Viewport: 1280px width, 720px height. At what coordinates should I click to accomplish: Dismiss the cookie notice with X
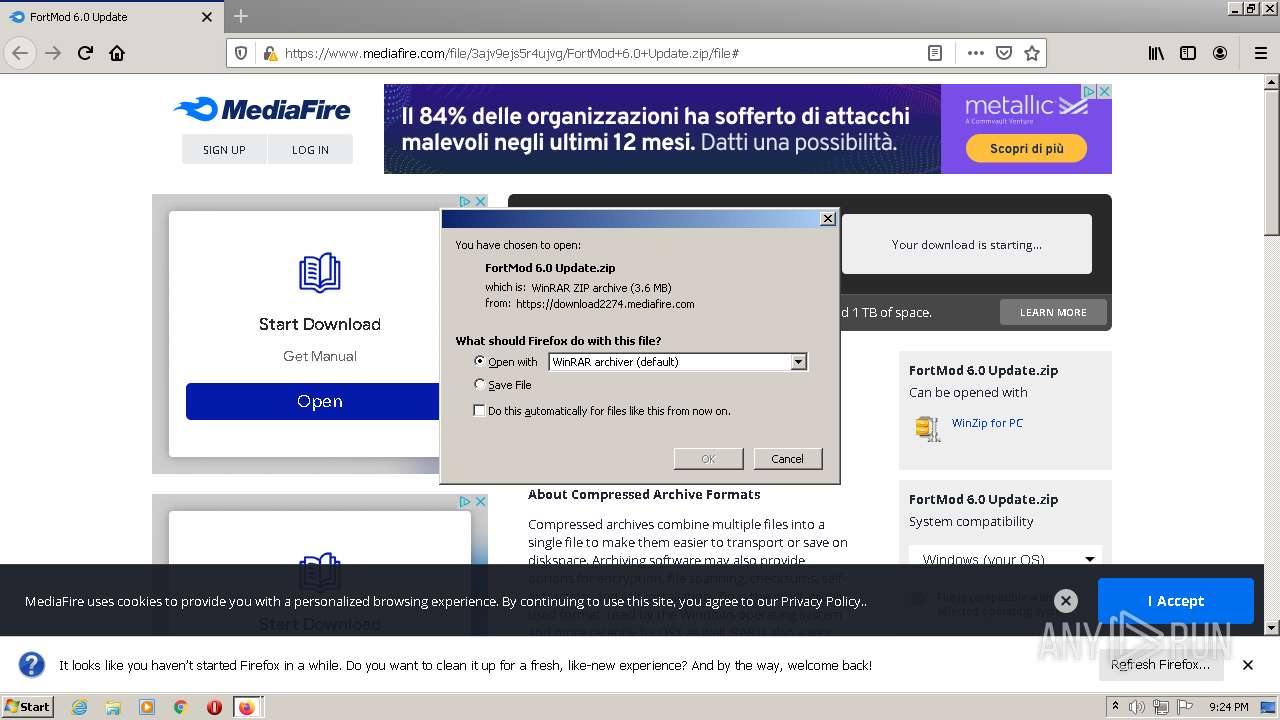point(1066,600)
